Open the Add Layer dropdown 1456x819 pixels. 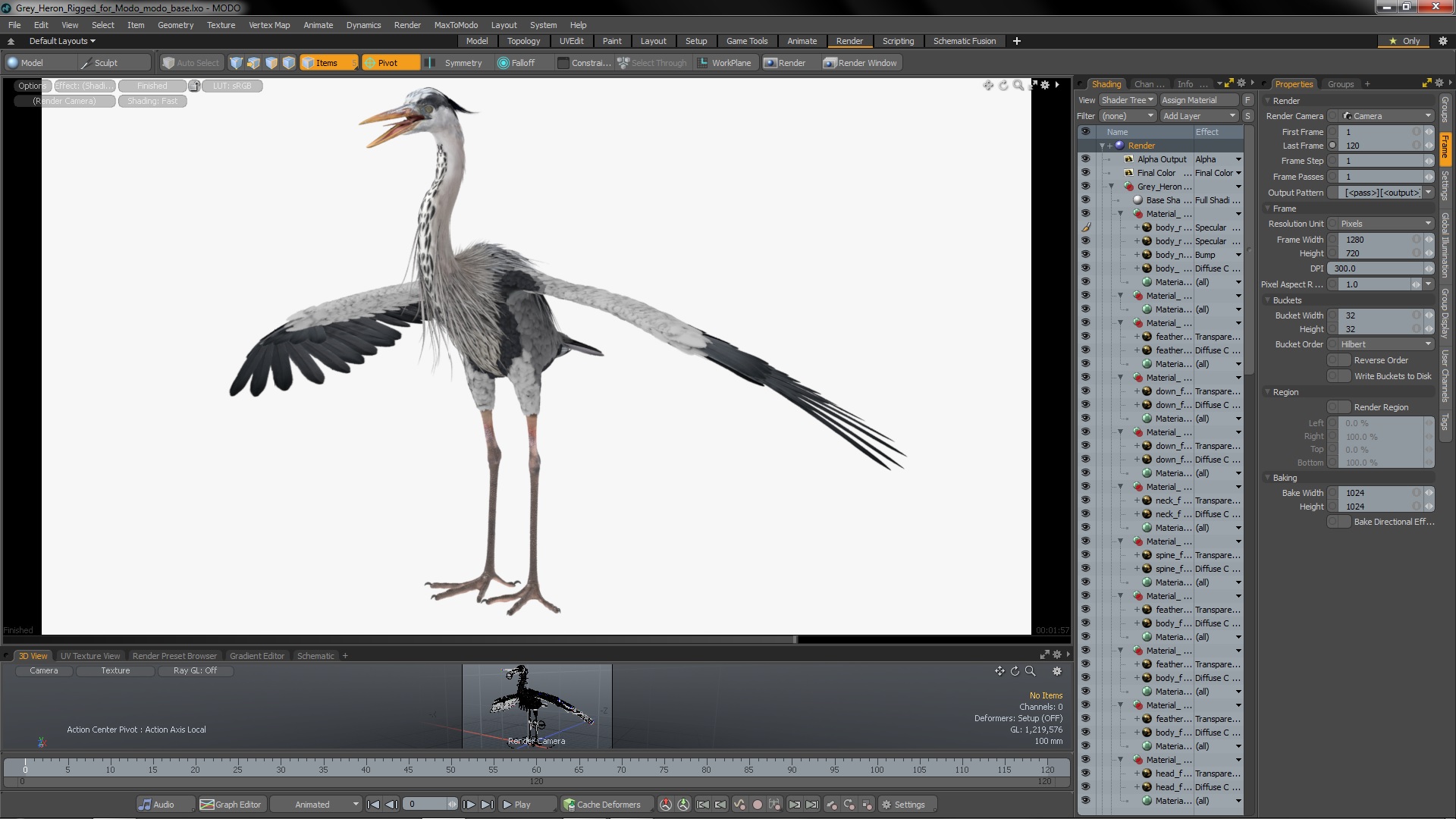[x=1199, y=116]
